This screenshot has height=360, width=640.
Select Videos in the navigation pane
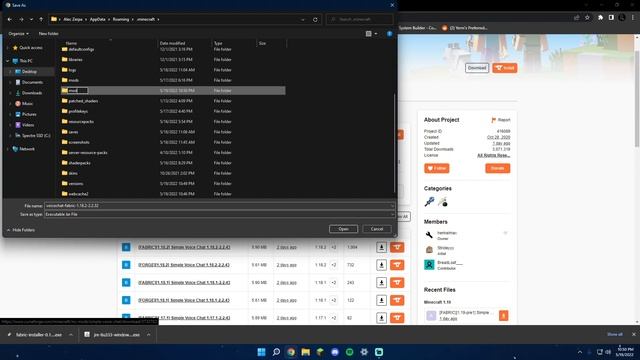click(x=28, y=124)
